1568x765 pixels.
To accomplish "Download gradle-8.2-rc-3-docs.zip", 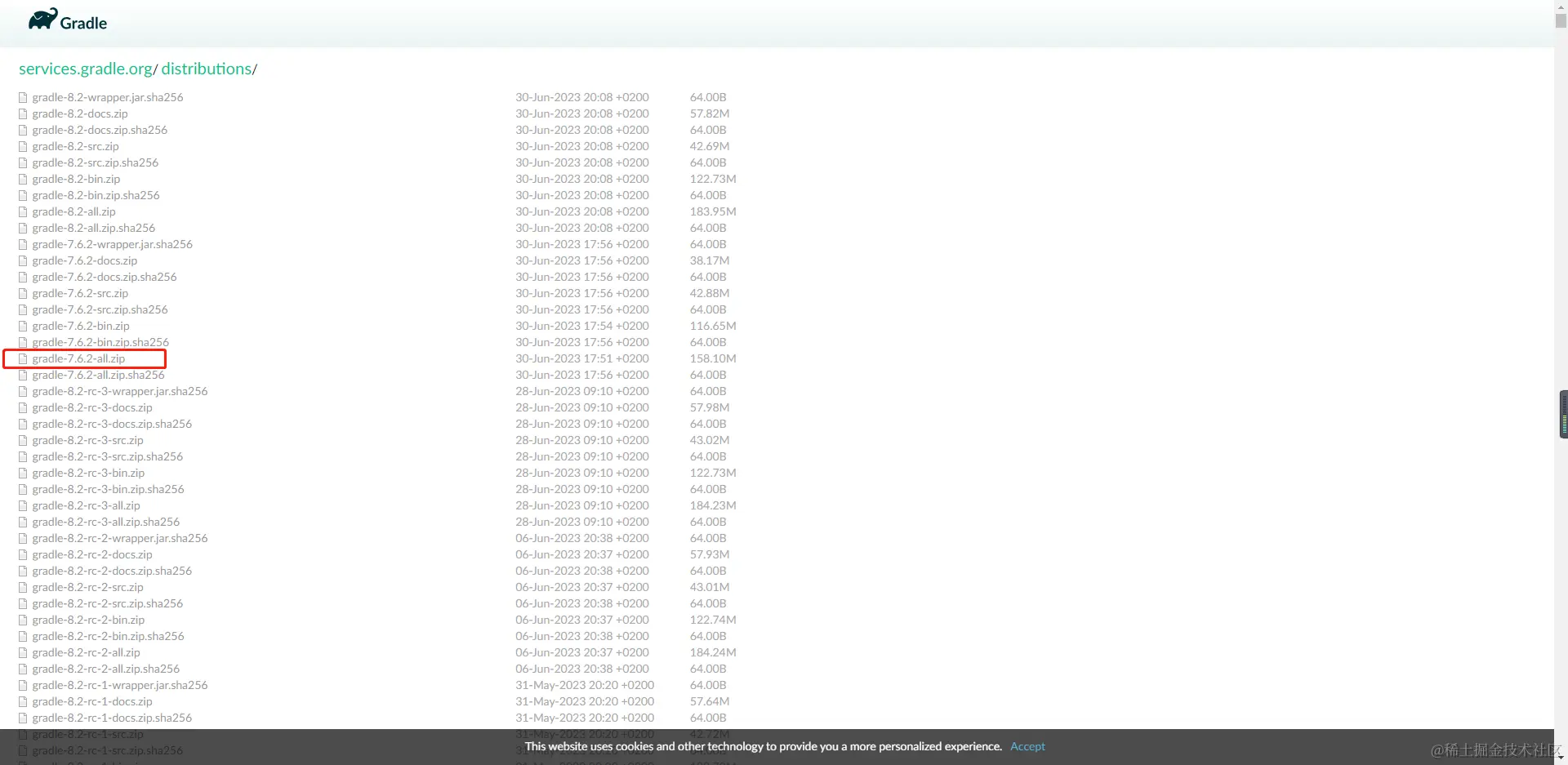I will tap(92, 407).
